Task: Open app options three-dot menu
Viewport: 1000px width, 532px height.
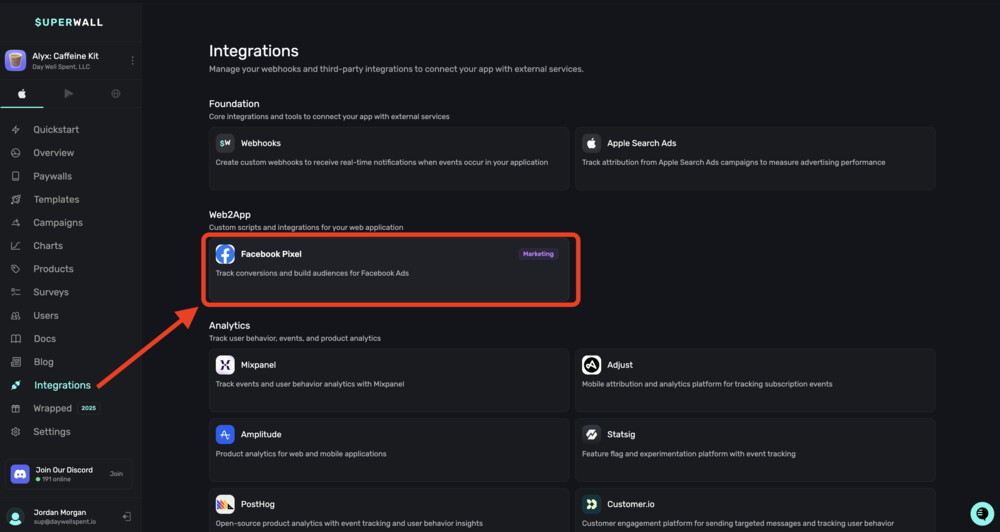Action: pyautogui.click(x=132, y=61)
